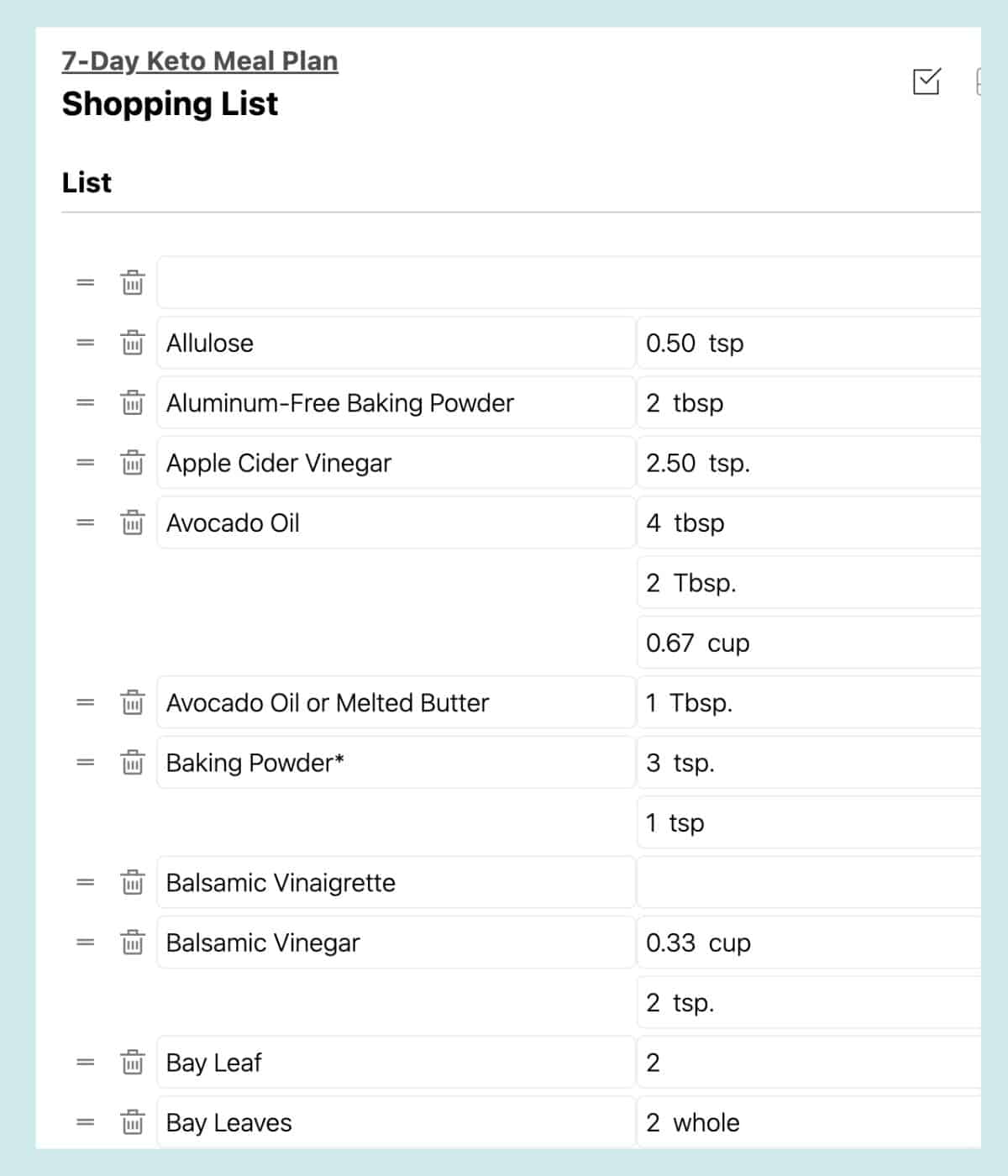Remove Avocado Oil using its trash icon
This screenshot has width=1008, height=1176.
pos(133,522)
